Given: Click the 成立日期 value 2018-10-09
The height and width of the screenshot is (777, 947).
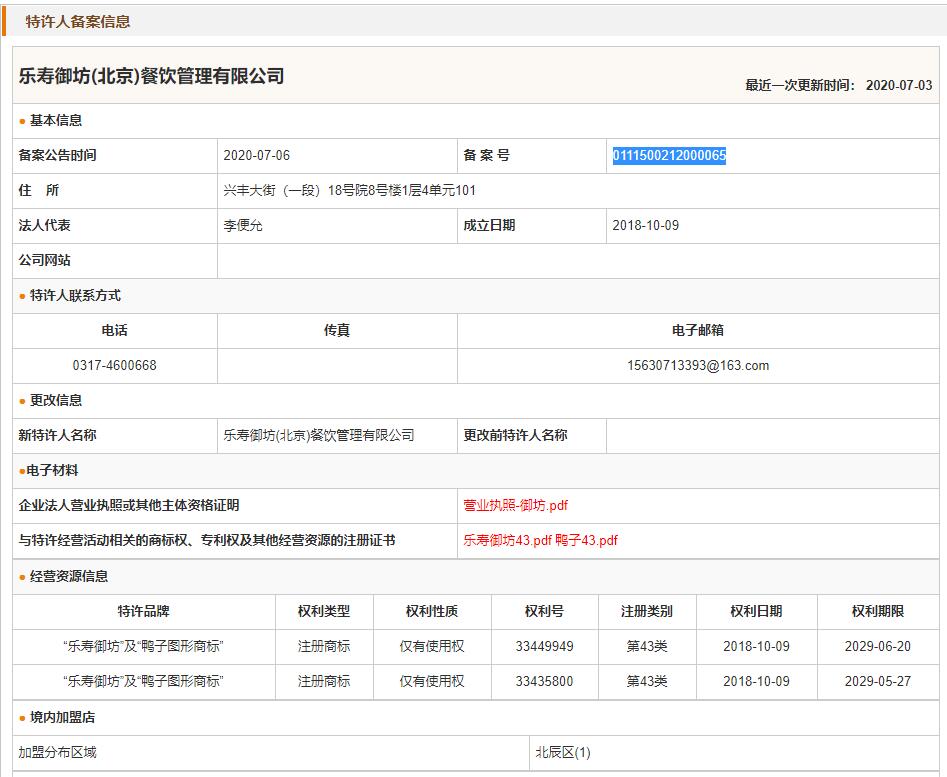Looking at the screenshot, I should click(x=645, y=226).
